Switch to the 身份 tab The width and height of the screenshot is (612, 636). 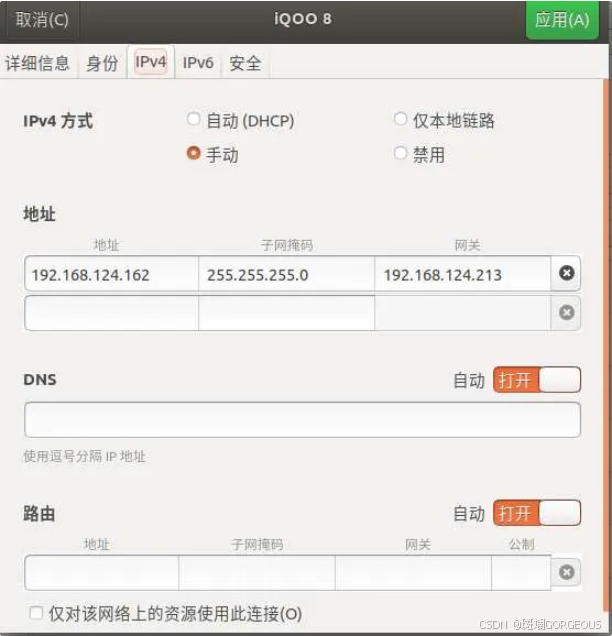click(102, 63)
